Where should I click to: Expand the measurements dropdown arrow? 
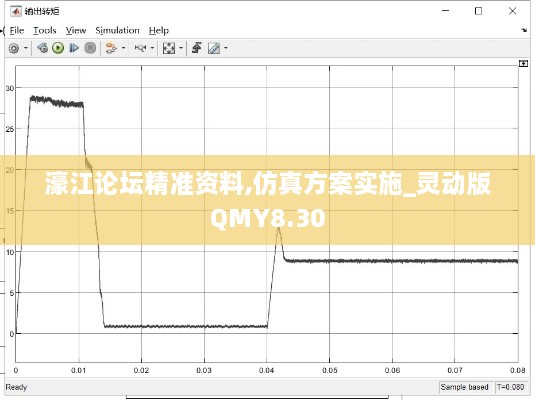pos(226,48)
